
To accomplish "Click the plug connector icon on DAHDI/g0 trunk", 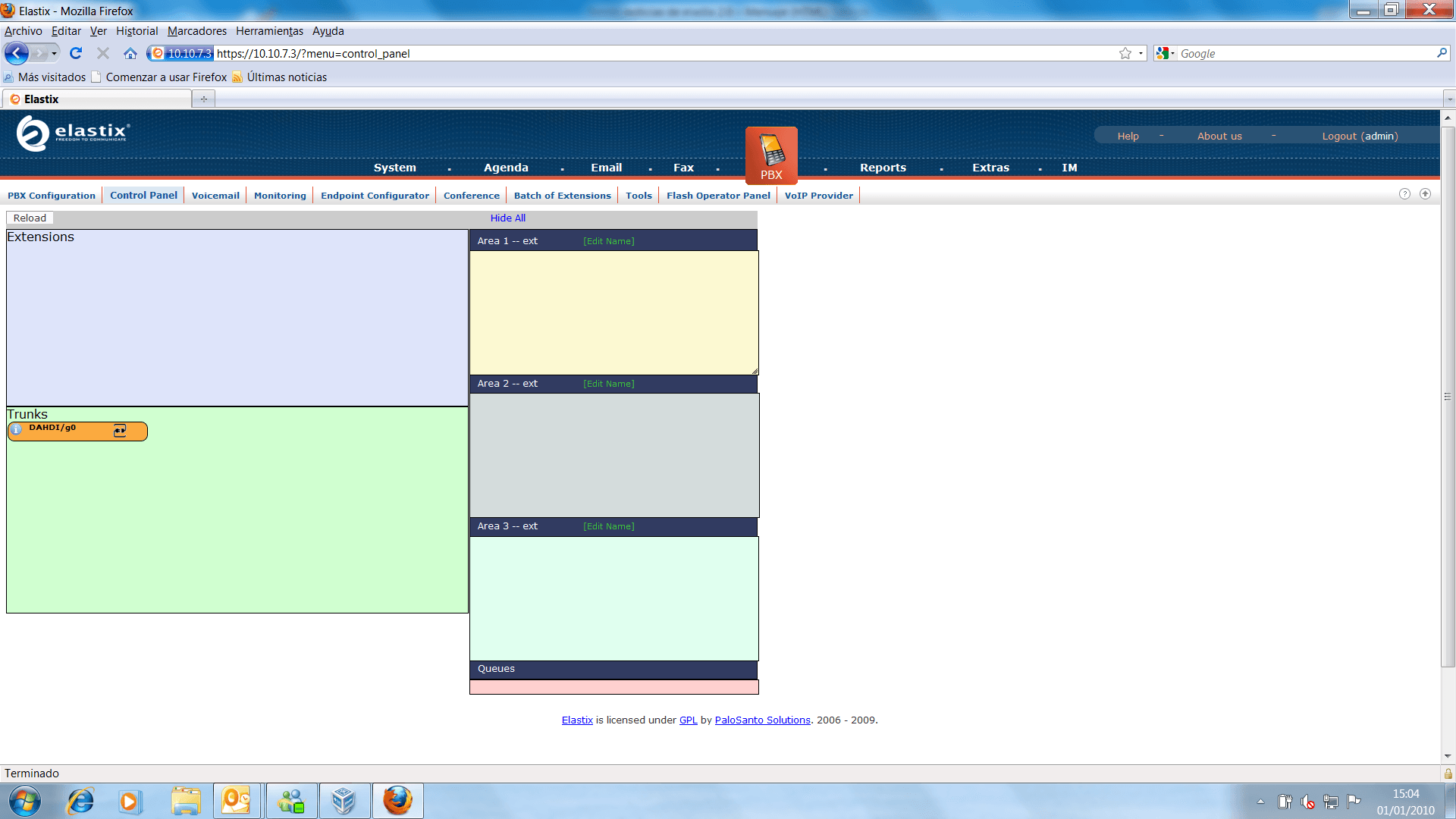I will tap(120, 430).
